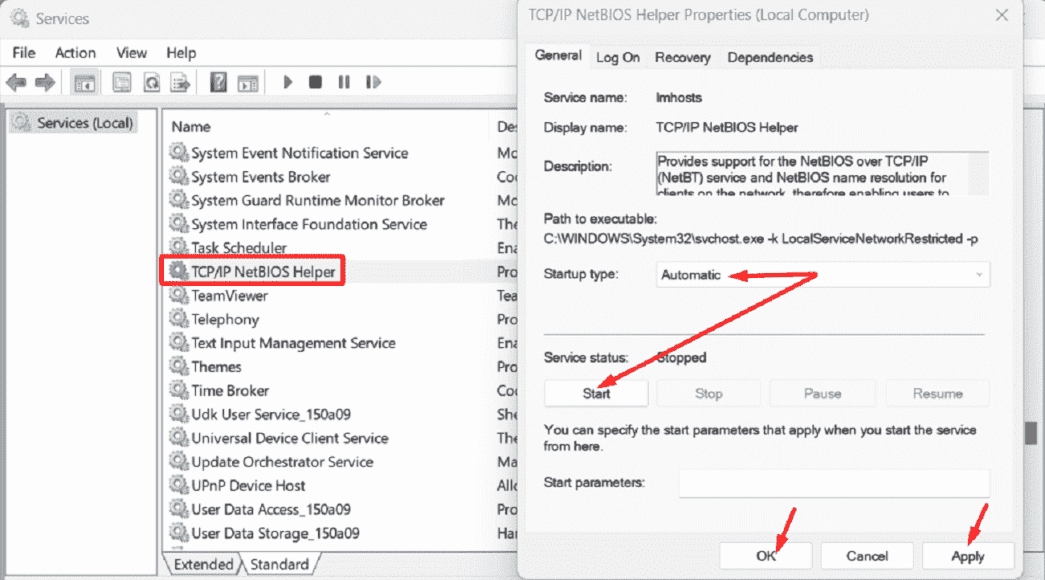Click the lmhosts service name value

[x=678, y=97]
